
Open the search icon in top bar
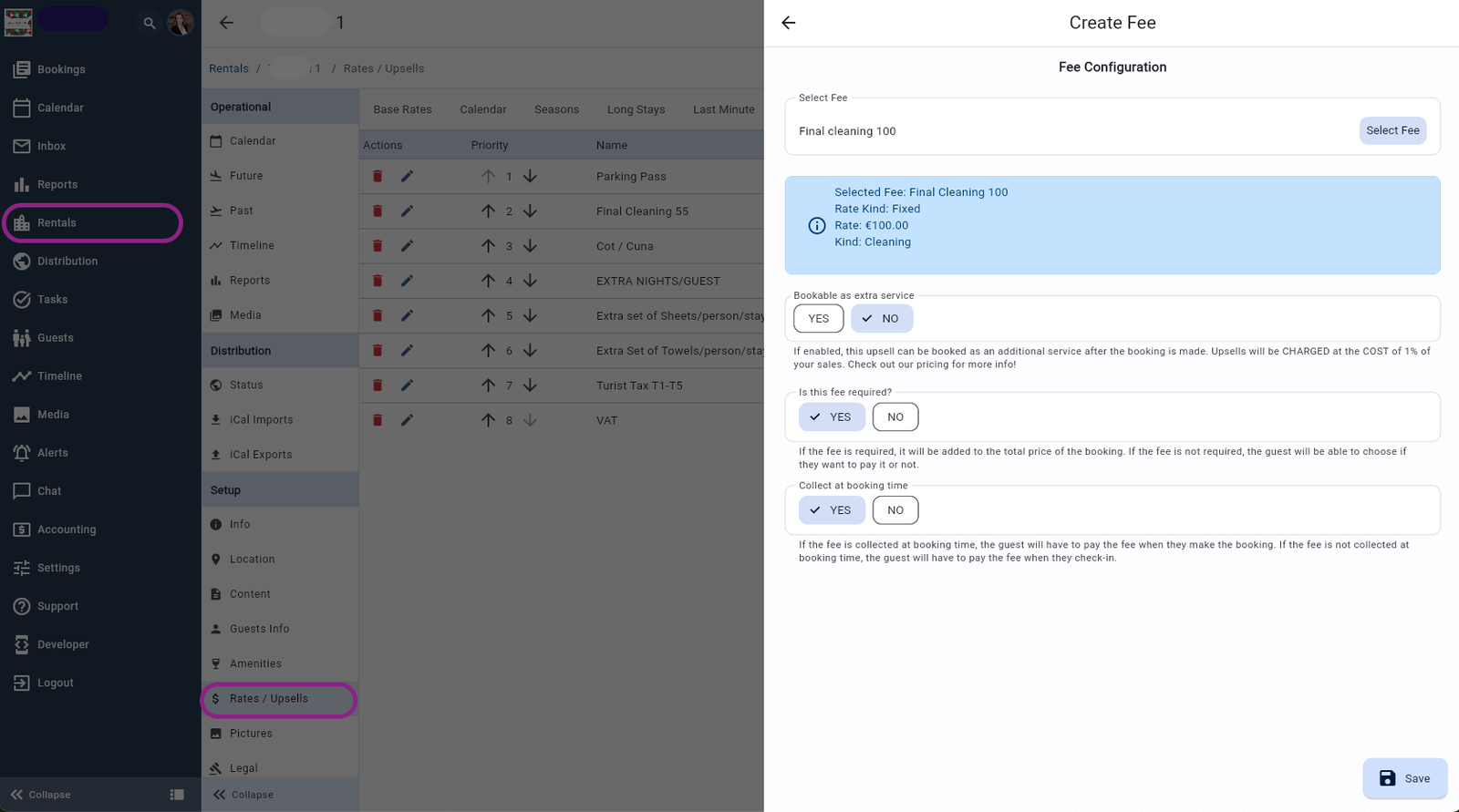pos(150,23)
